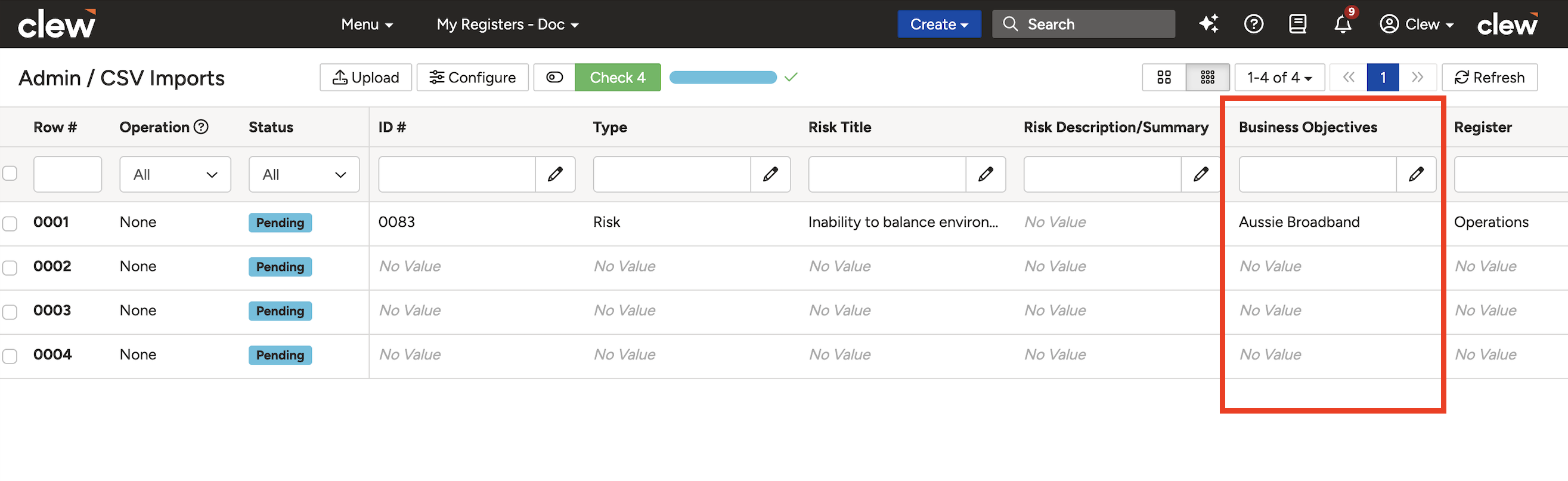Open the AI sparkle assistant icon
Viewport: 1568px width, 481px height.
(1209, 24)
